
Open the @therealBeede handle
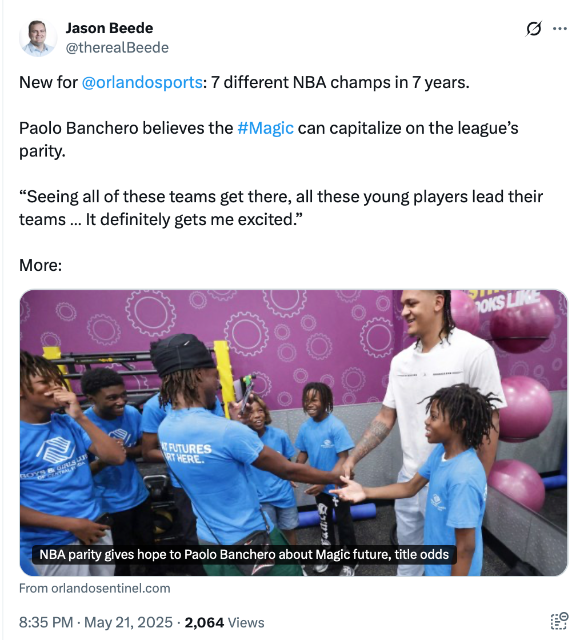pos(117,48)
